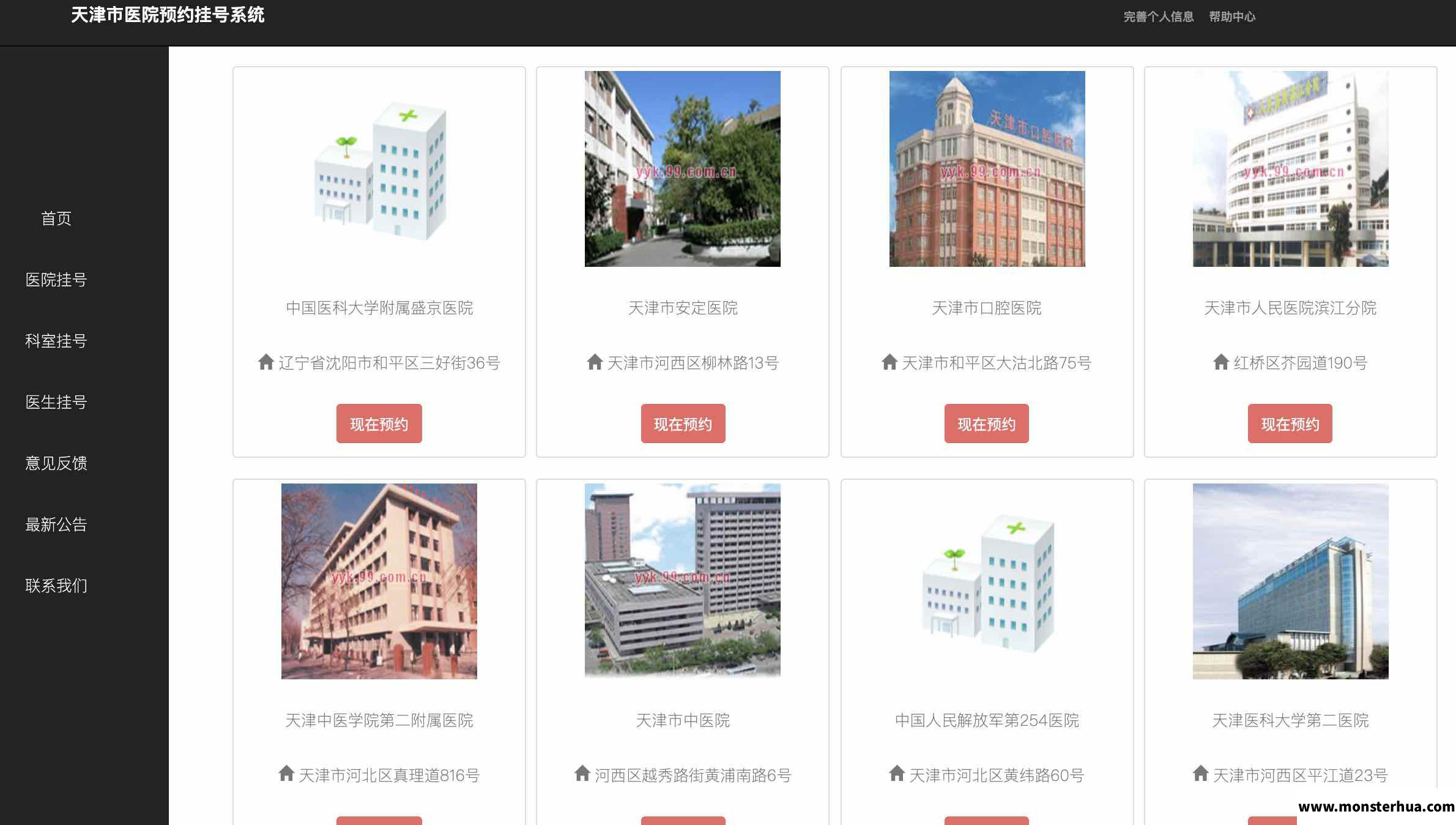Open 天津市口腔医院 building photo
Viewport: 1456px width, 825px height.
coord(987,169)
